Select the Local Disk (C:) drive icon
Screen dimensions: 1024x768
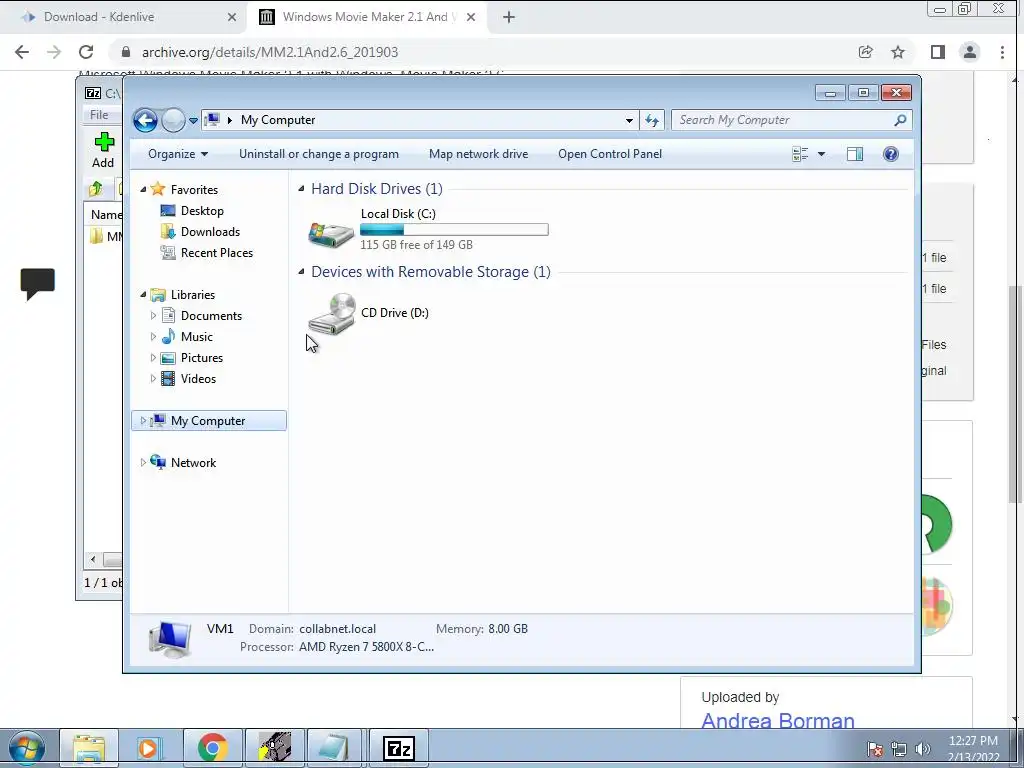point(331,234)
